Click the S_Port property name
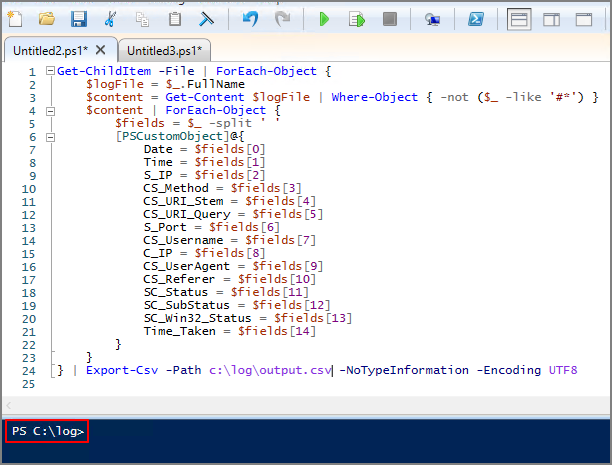Screen dimensions: 612x465 click(165, 227)
